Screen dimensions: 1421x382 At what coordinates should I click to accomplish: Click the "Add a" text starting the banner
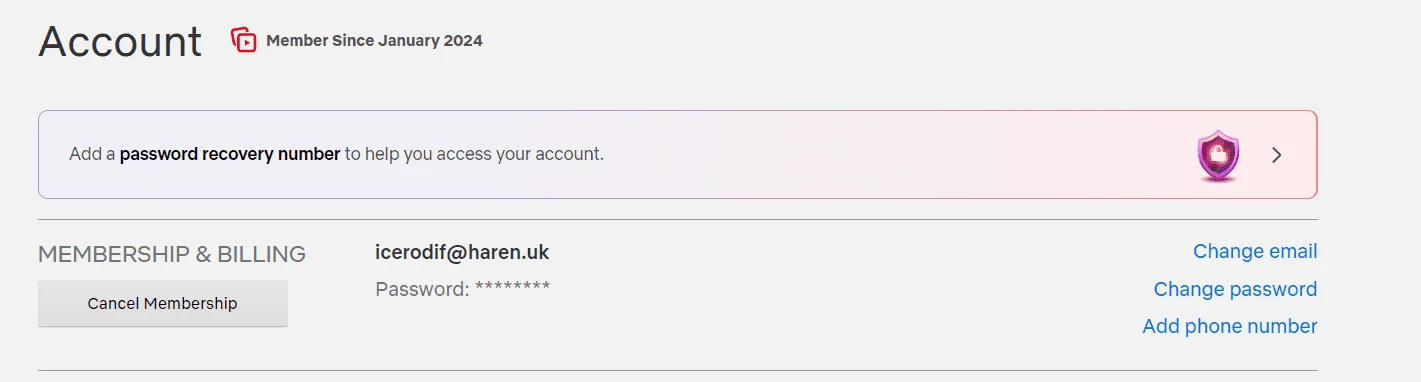coord(92,155)
